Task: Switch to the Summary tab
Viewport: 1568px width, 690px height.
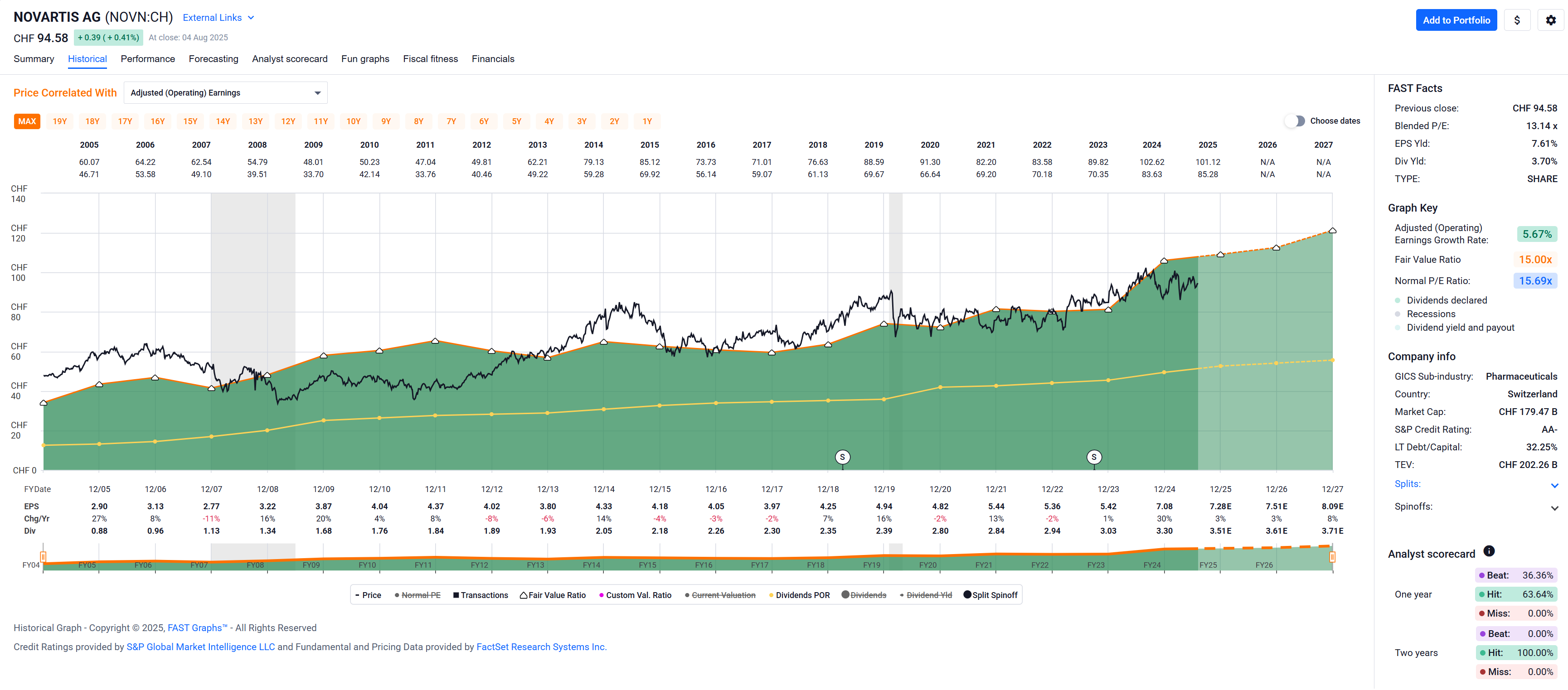Action: [34, 59]
